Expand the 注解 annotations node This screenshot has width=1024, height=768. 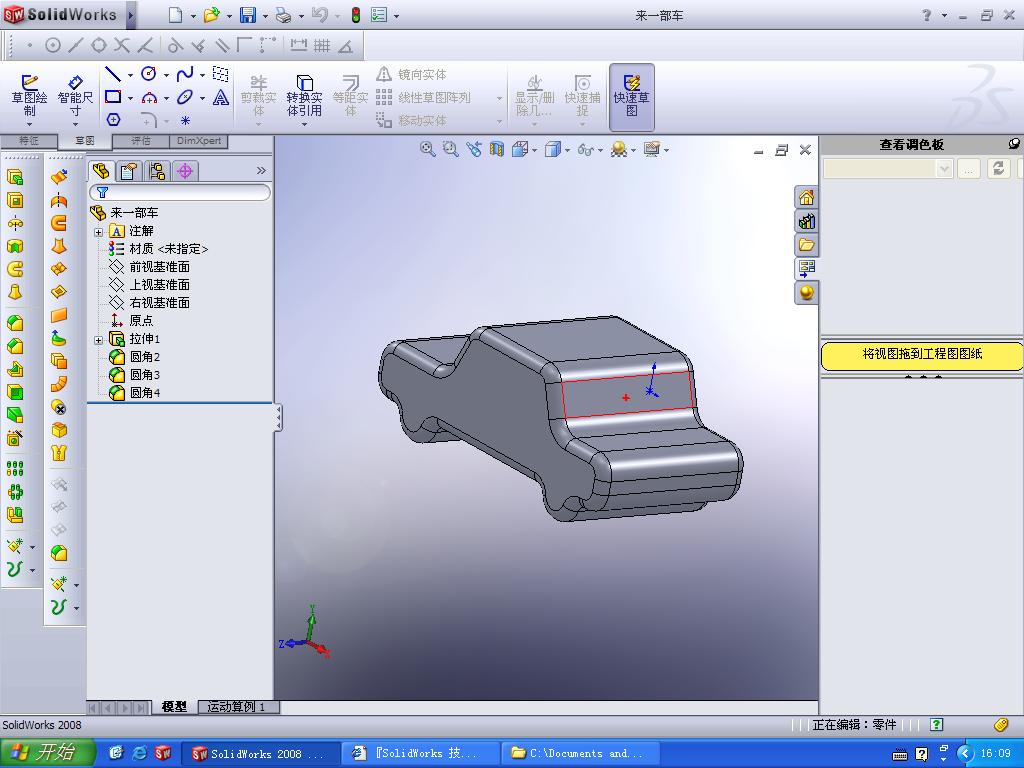click(x=99, y=232)
